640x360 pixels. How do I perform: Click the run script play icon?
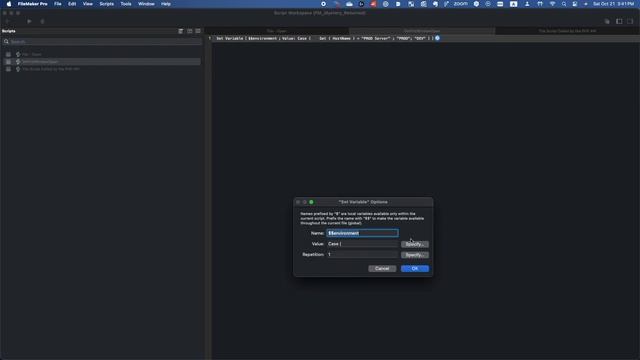coord(29,21)
